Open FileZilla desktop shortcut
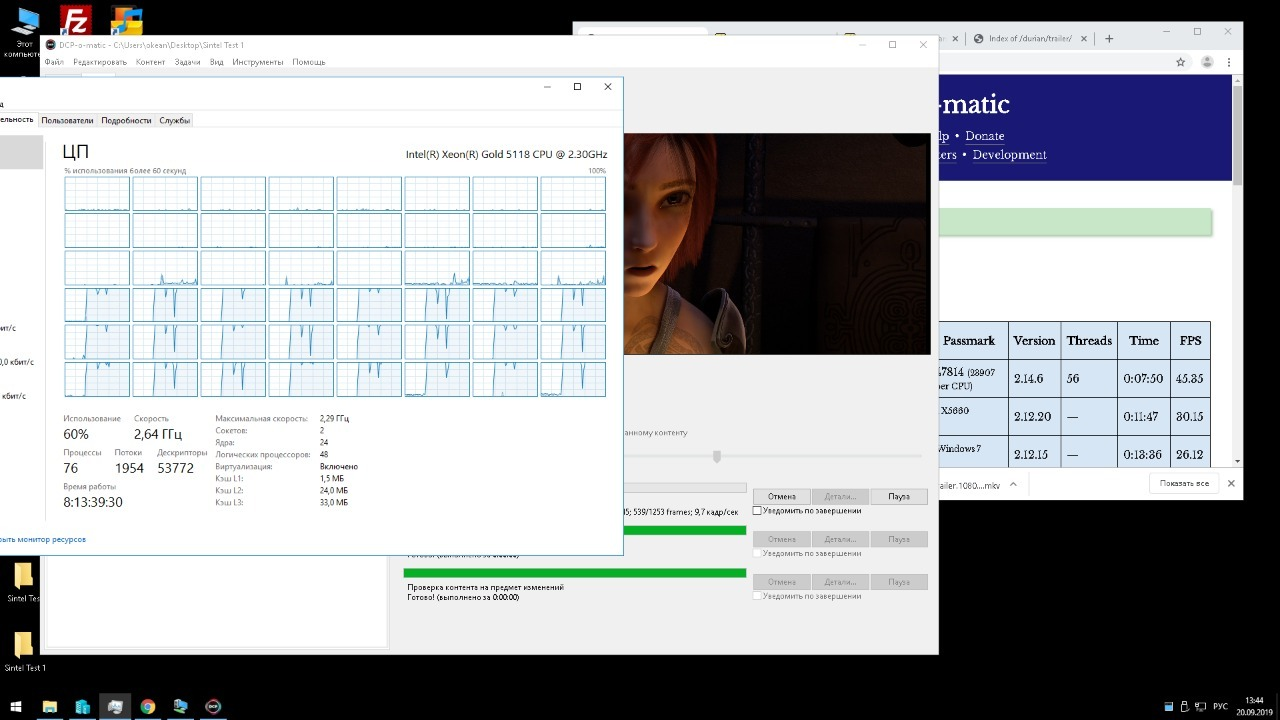The height and width of the screenshot is (720, 1280). click(75, 20)
